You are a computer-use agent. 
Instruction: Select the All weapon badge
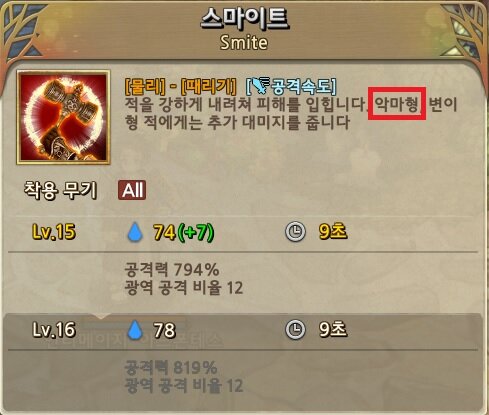click(132, 190)
